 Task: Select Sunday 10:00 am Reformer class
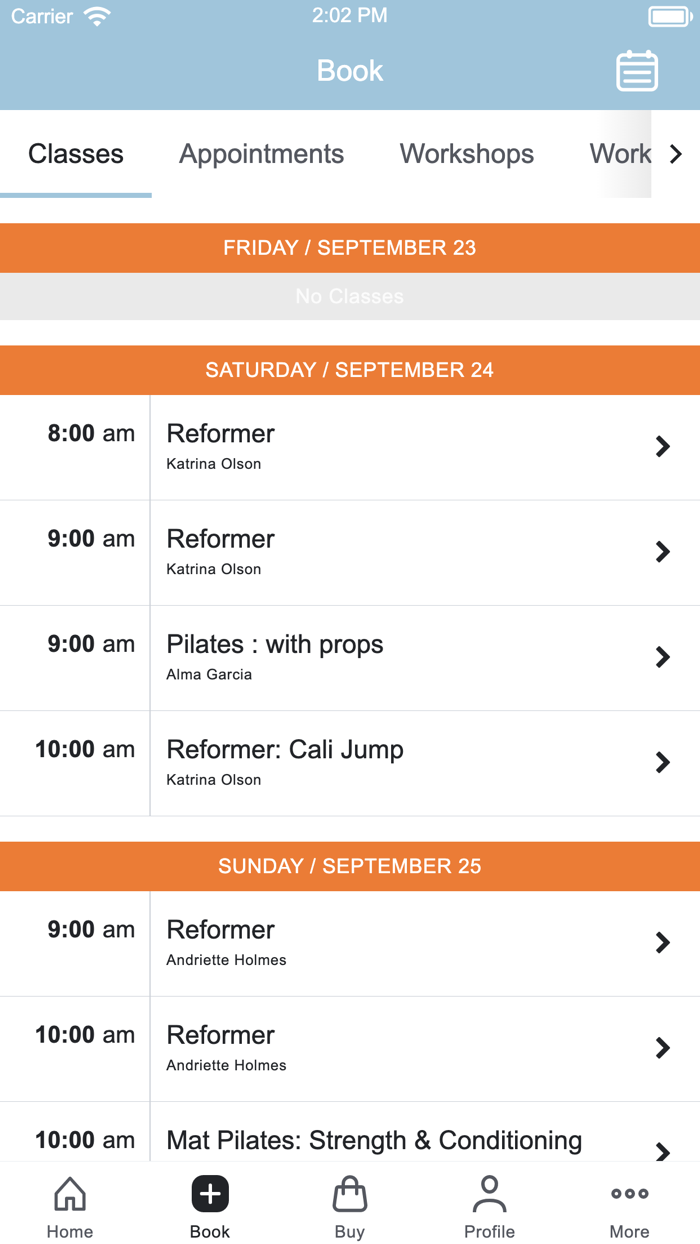pos(350,1048)
